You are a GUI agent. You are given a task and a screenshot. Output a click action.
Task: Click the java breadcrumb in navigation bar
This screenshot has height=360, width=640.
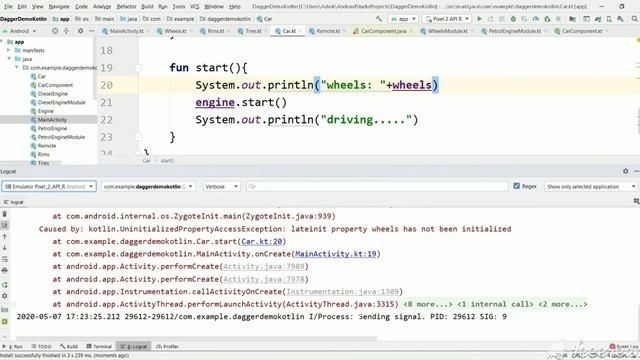click(x=129, y=19)
